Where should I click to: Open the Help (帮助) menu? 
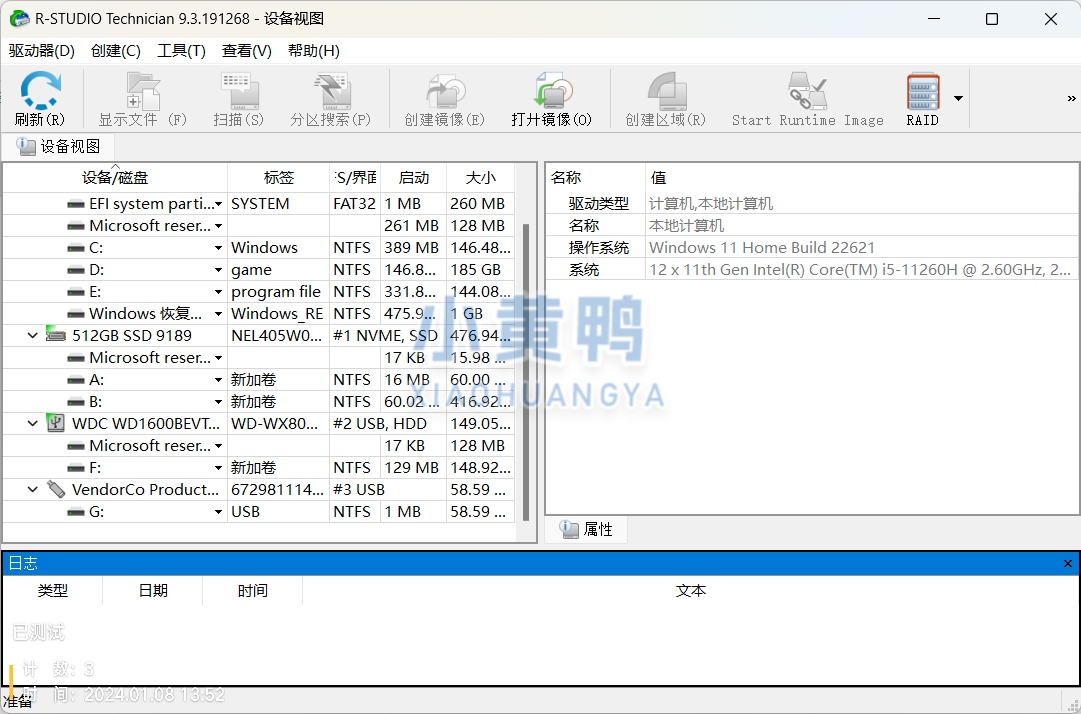pyautogui.click(x=314, y=51)
